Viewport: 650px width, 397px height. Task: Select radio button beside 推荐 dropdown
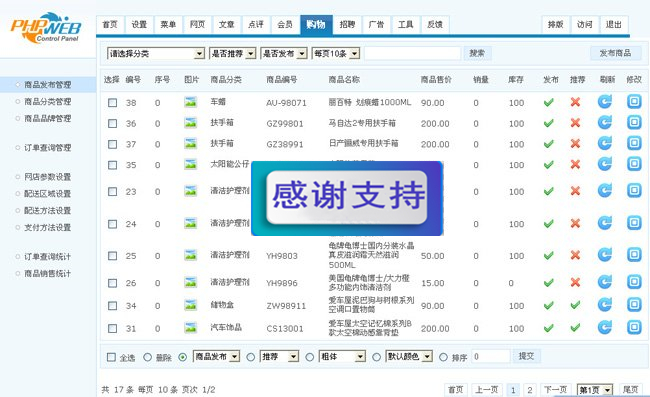pos(250,357)
